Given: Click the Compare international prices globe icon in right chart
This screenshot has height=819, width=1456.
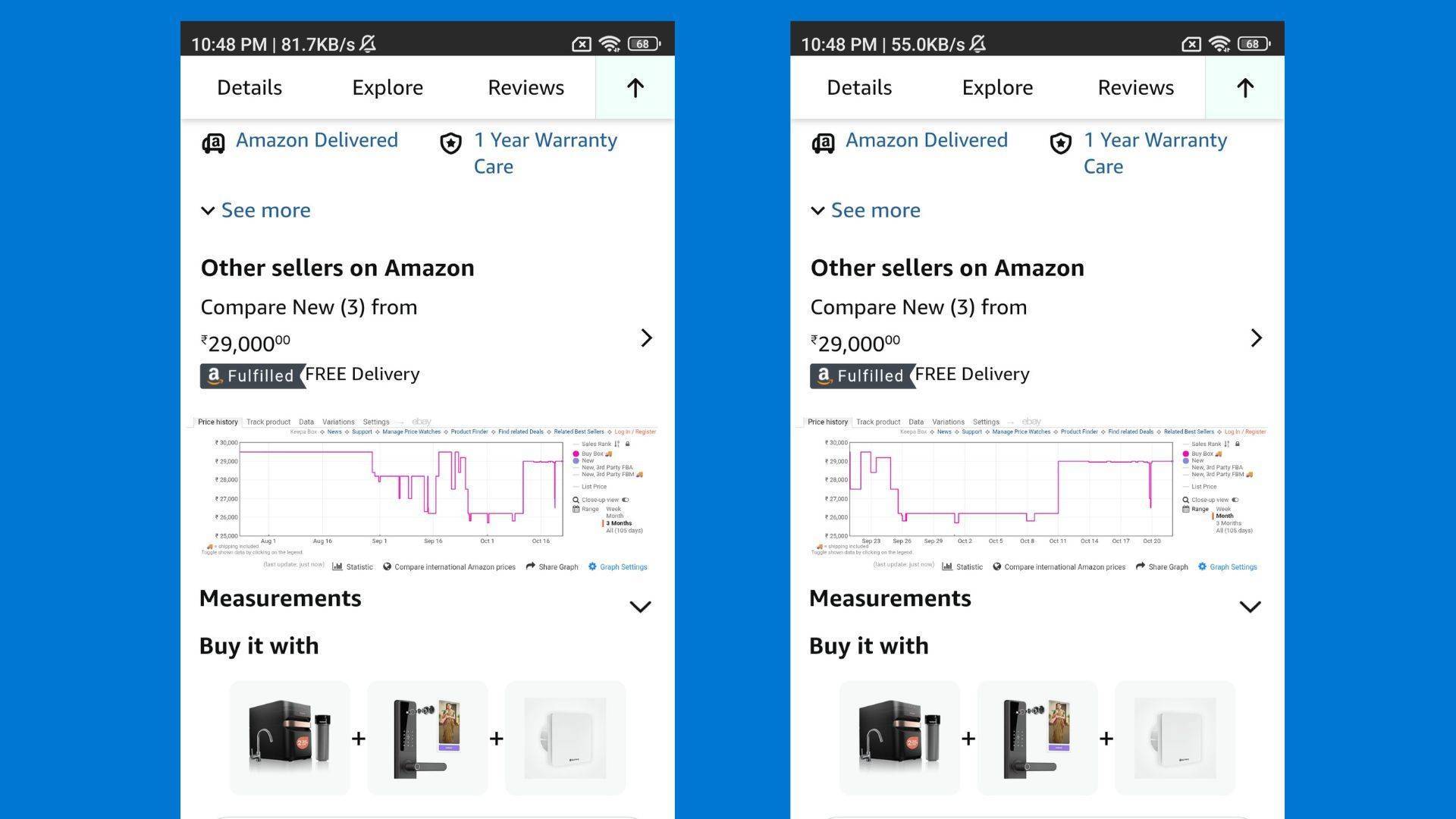Looking at the screenshot, I should (997, 566).
